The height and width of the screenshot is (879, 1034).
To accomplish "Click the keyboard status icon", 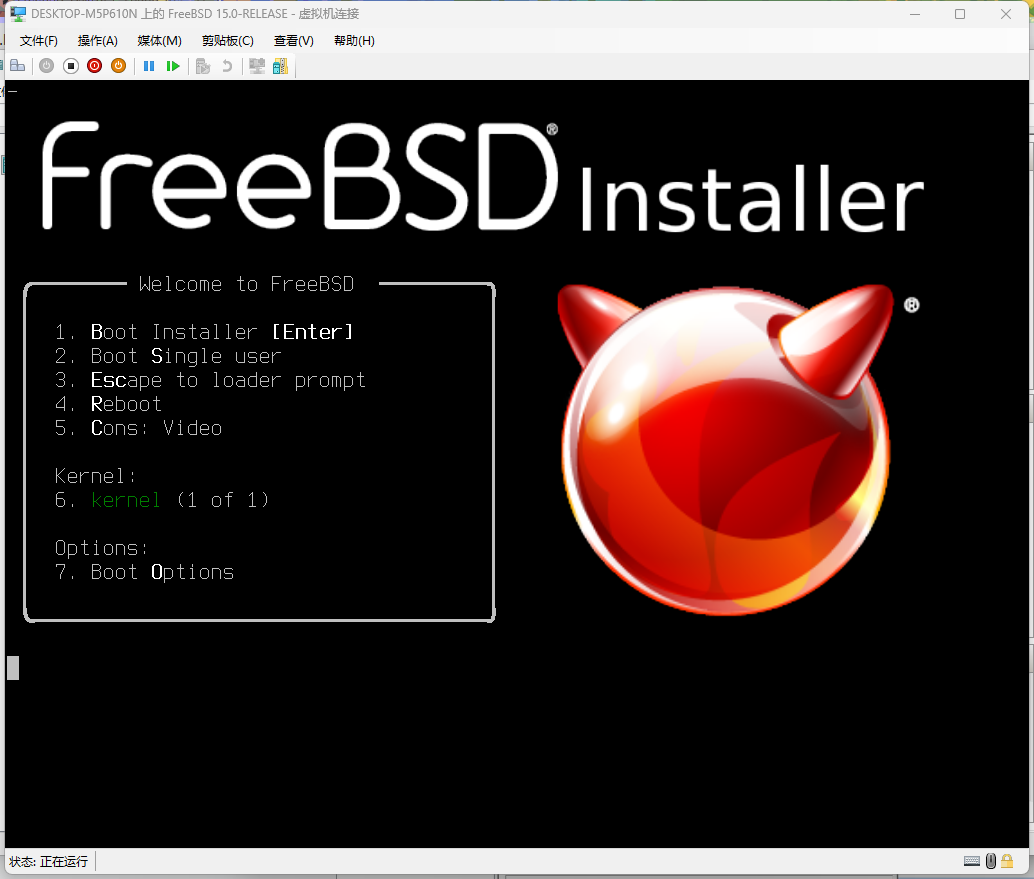I will pos(972,861).
